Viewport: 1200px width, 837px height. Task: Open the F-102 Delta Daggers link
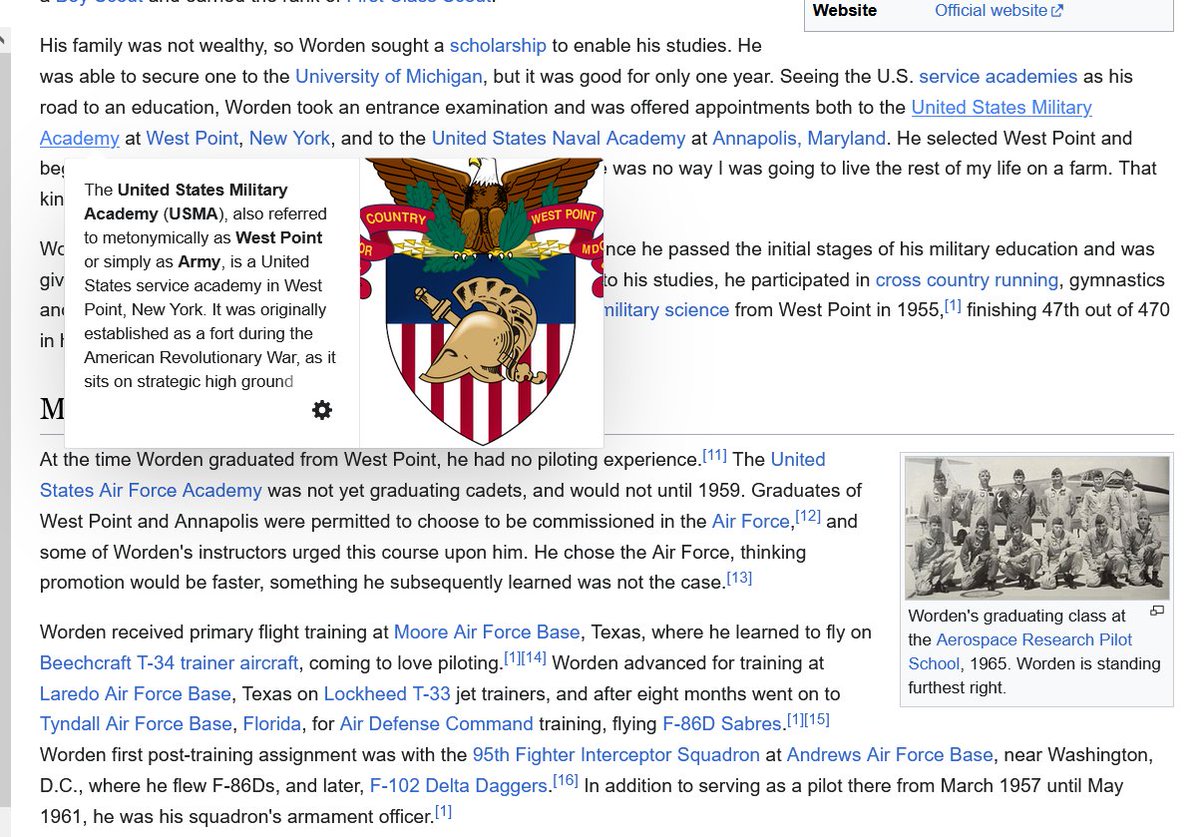(x=461, y=786)
